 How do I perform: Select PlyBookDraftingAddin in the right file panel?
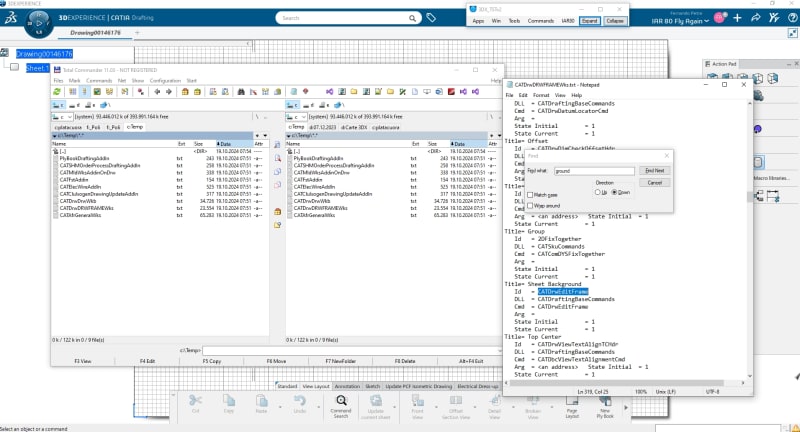pos(318,159)
